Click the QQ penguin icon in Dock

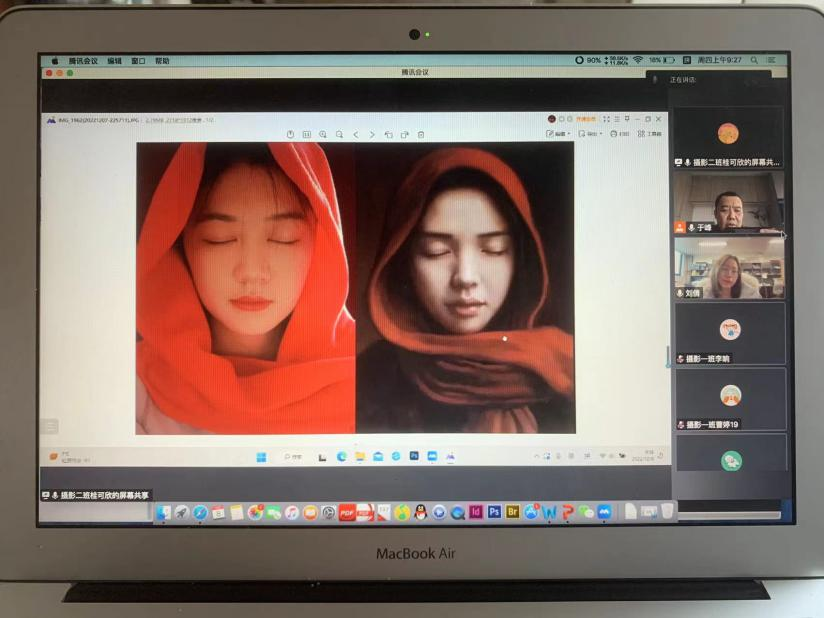pos(420,512)
